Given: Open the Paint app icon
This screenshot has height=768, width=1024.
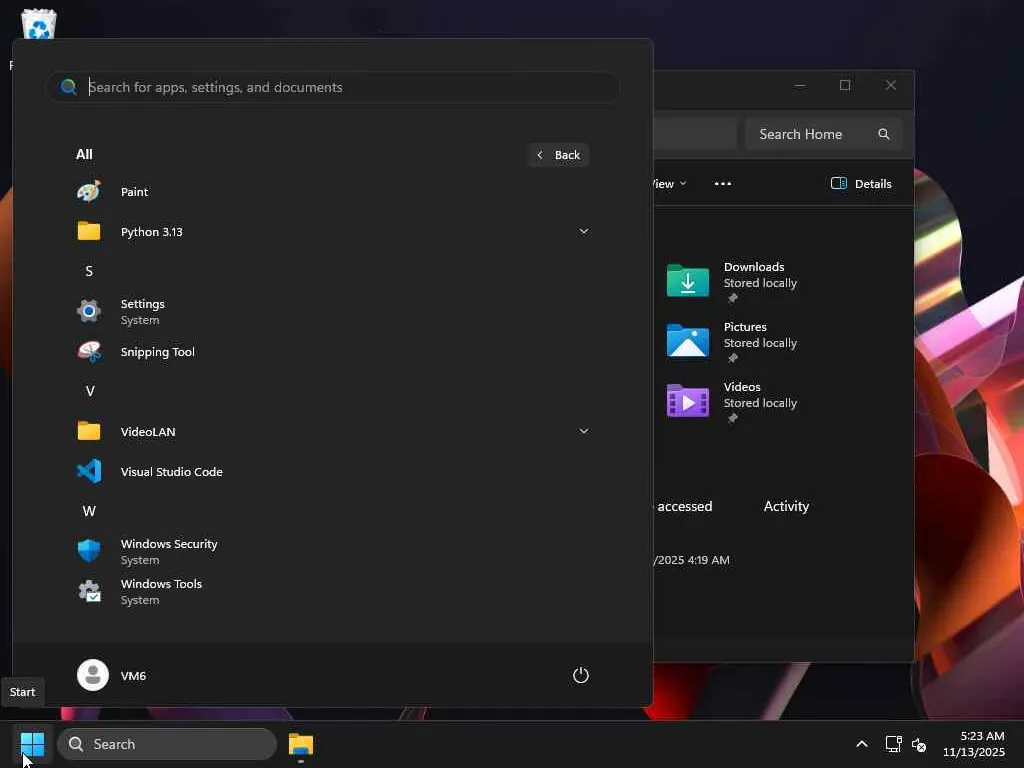Looking at the screenshot, I should point(89,191).
